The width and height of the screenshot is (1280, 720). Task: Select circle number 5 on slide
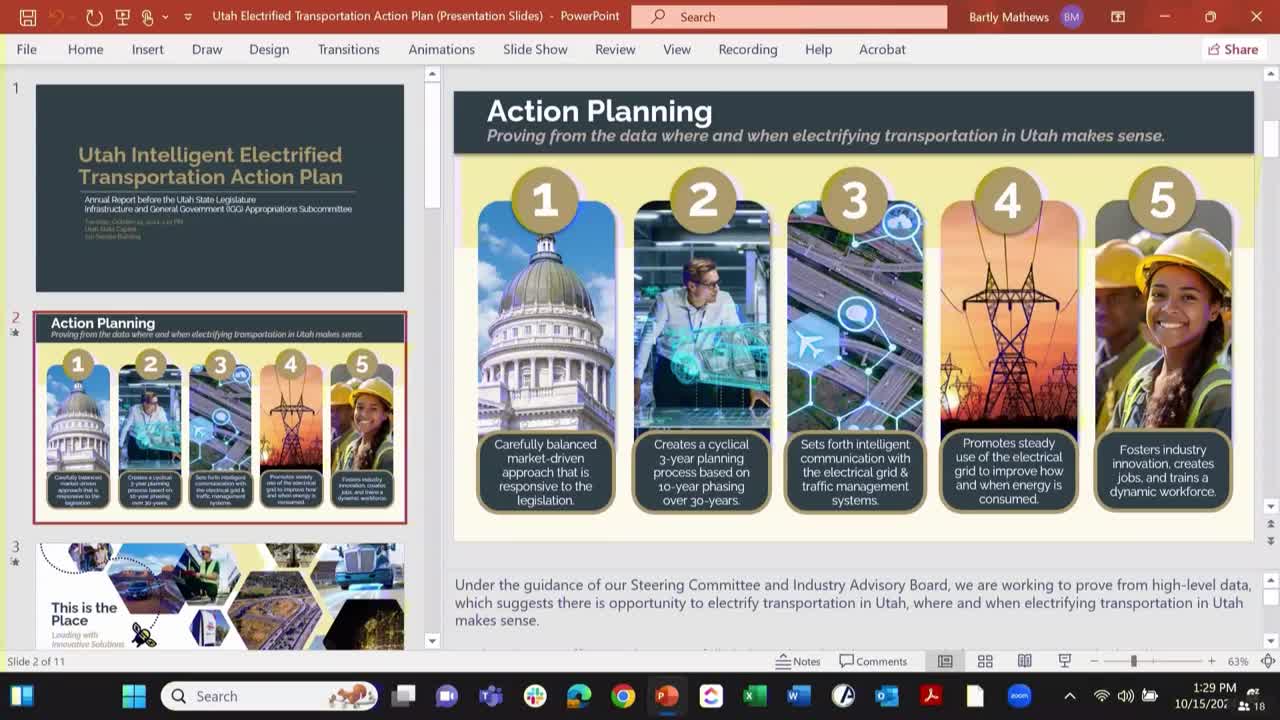(x=1162, y=200)
